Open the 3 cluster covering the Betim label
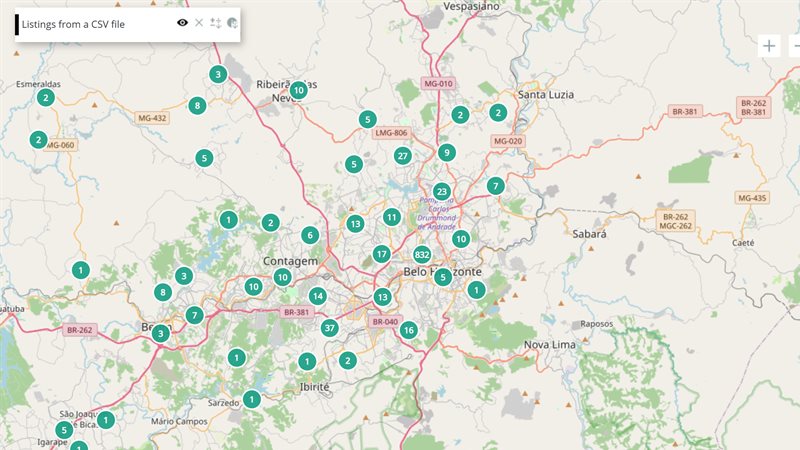Screen dimensions: 800x450 pos(161,334)
